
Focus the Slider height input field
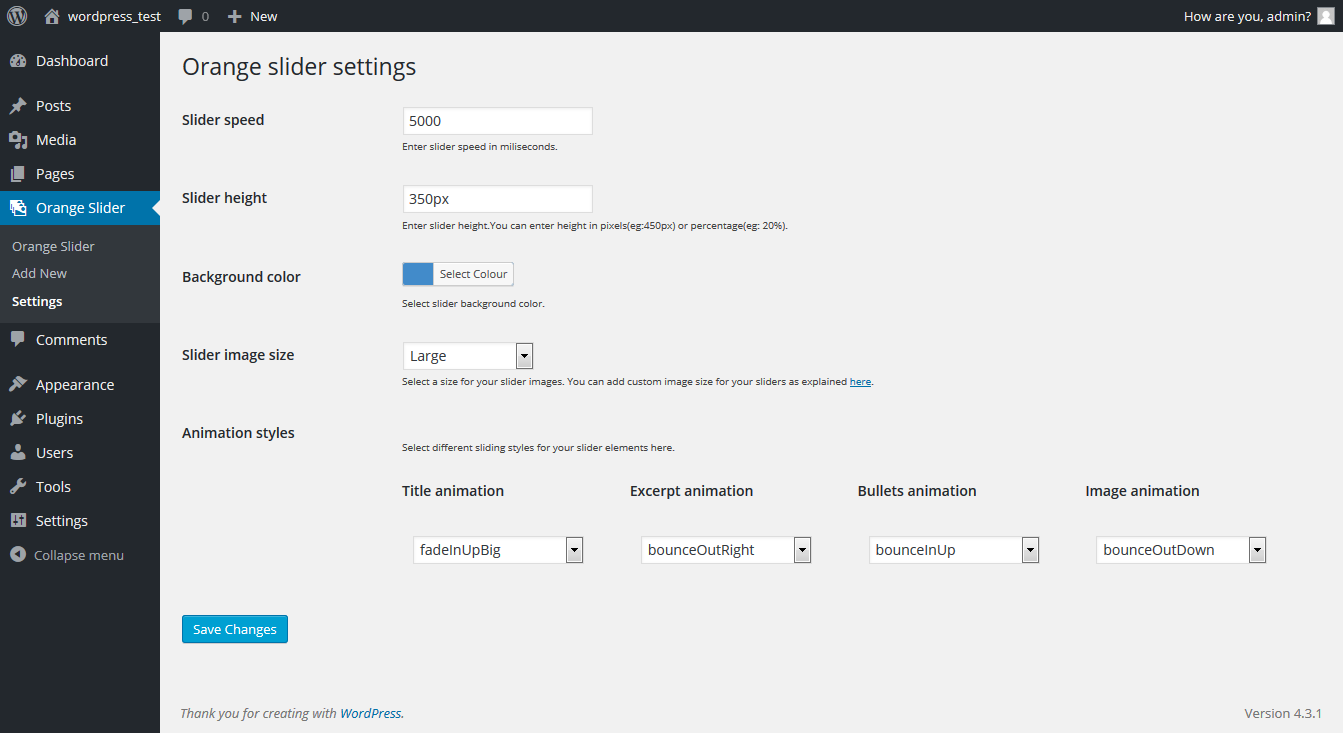tap(498, 199)
